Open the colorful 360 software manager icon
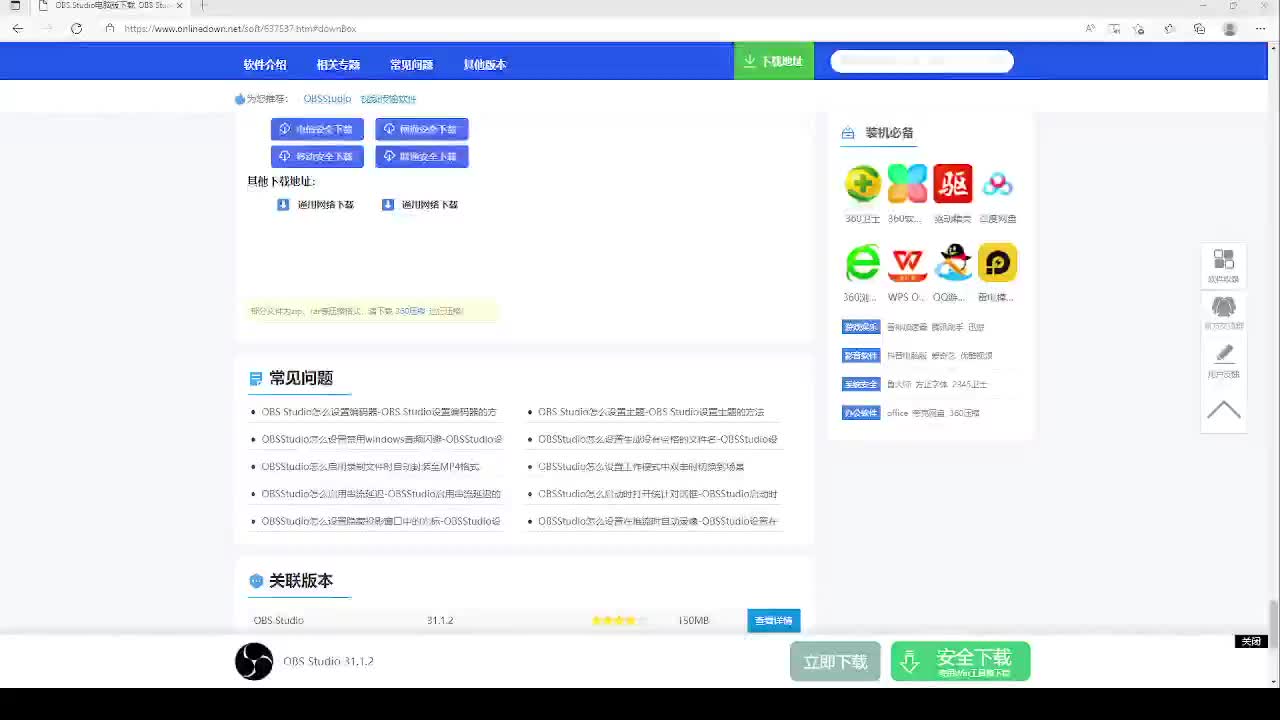1280x720 pixels. pyautogui.click(x=907, y=184)
